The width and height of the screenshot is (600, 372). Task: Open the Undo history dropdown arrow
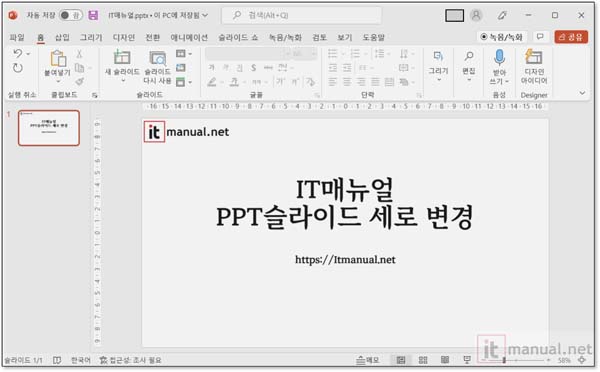[x=28, y=54]
